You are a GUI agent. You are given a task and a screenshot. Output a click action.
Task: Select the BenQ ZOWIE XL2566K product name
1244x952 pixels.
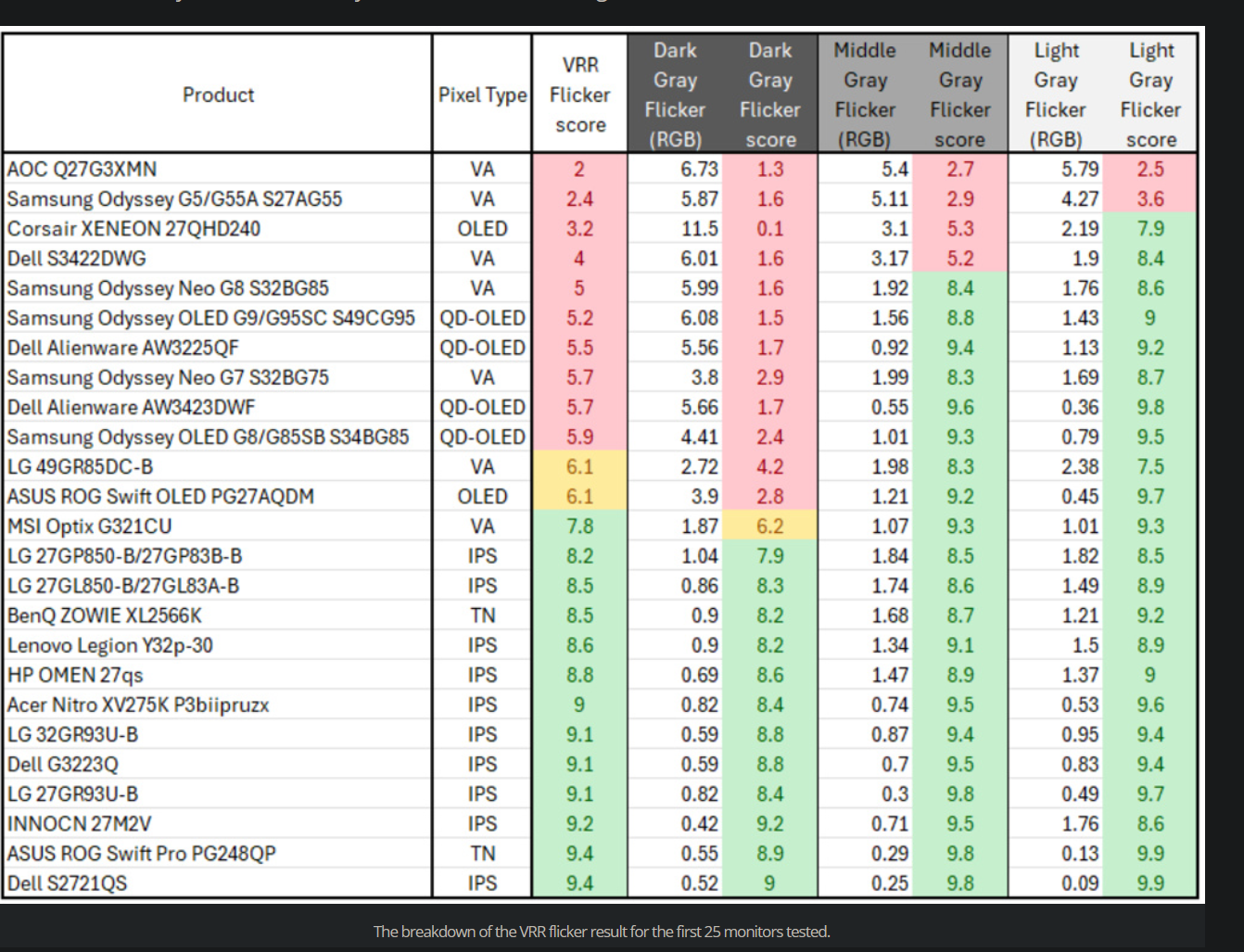104,616
